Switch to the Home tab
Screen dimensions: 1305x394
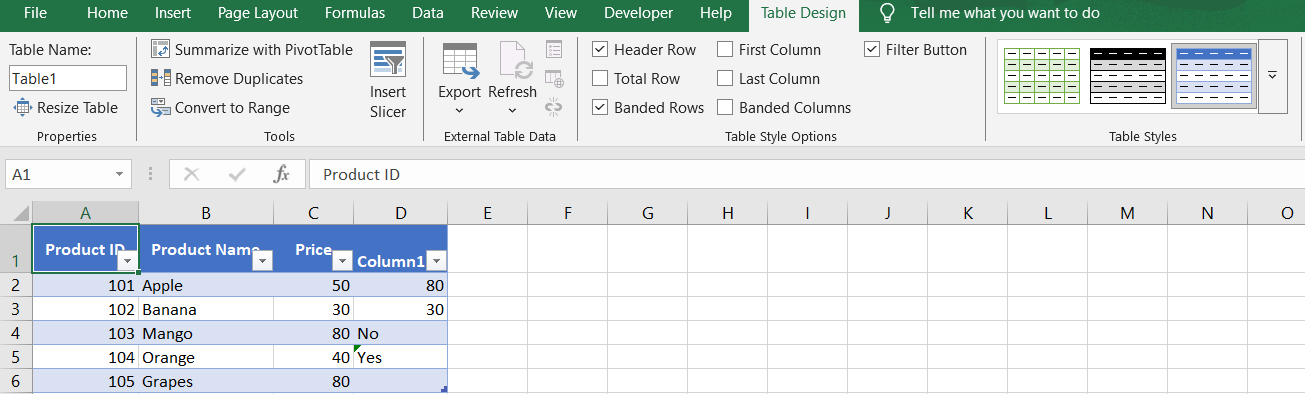[x=107, y=13]
